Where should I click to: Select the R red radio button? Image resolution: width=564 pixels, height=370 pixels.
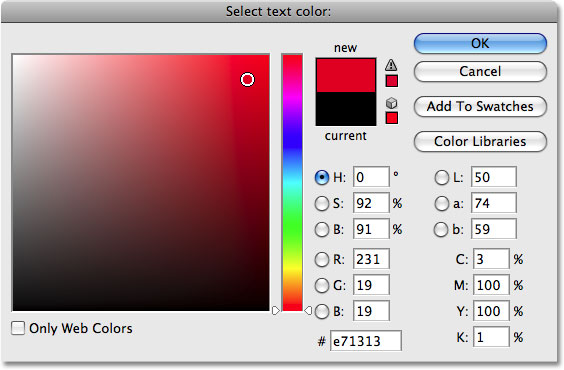pos(322,259)
